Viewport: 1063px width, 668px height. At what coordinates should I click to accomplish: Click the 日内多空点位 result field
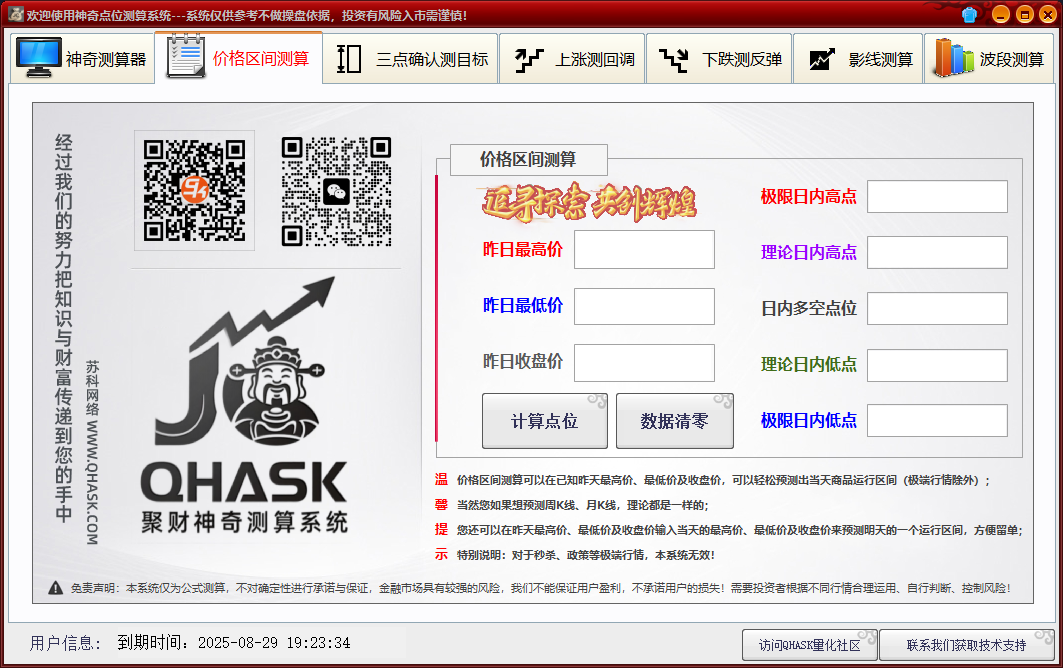pos(937,309)
